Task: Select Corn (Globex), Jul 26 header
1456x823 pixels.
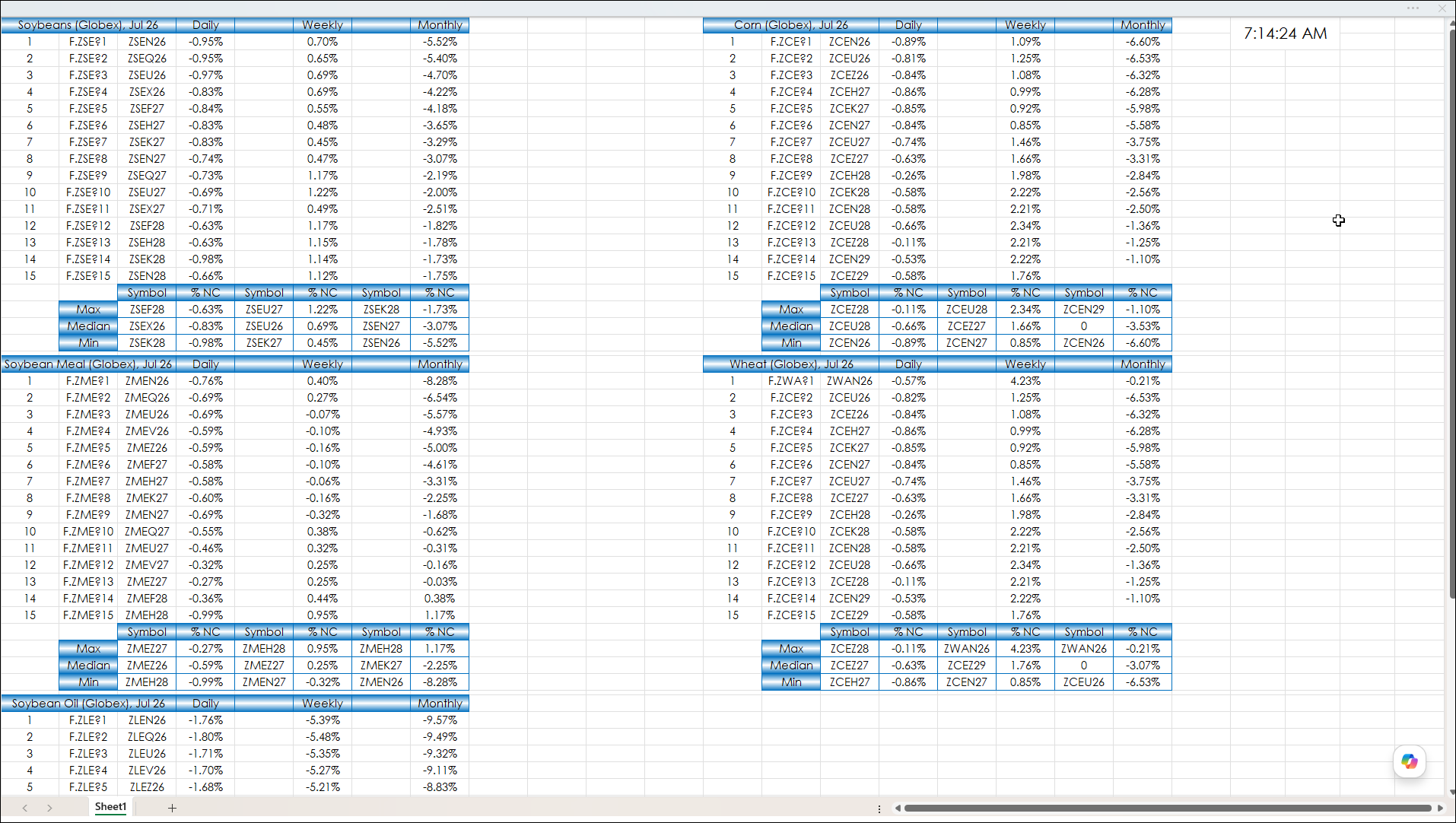Action: pyautogui.click(x=791, y=25)
